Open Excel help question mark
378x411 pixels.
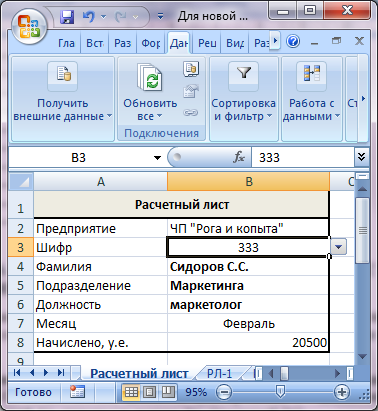[x=293, y=42]
